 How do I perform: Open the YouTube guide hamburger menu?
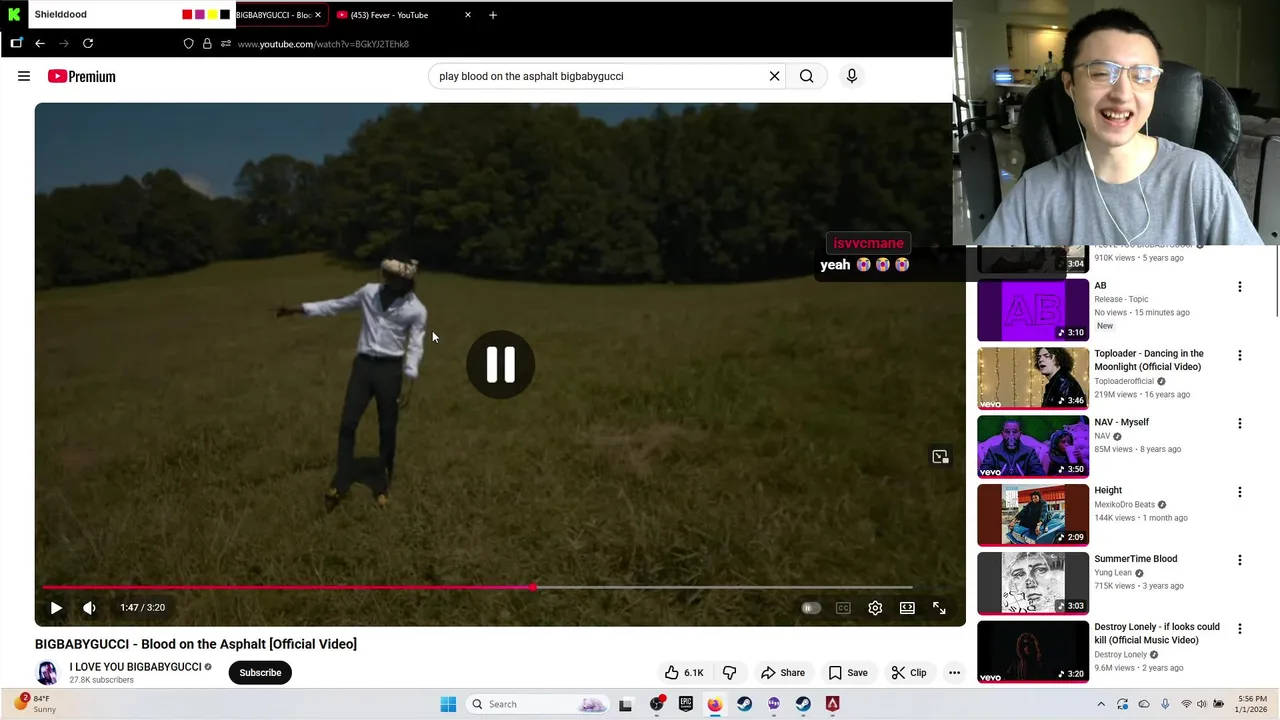pos(24,76)
